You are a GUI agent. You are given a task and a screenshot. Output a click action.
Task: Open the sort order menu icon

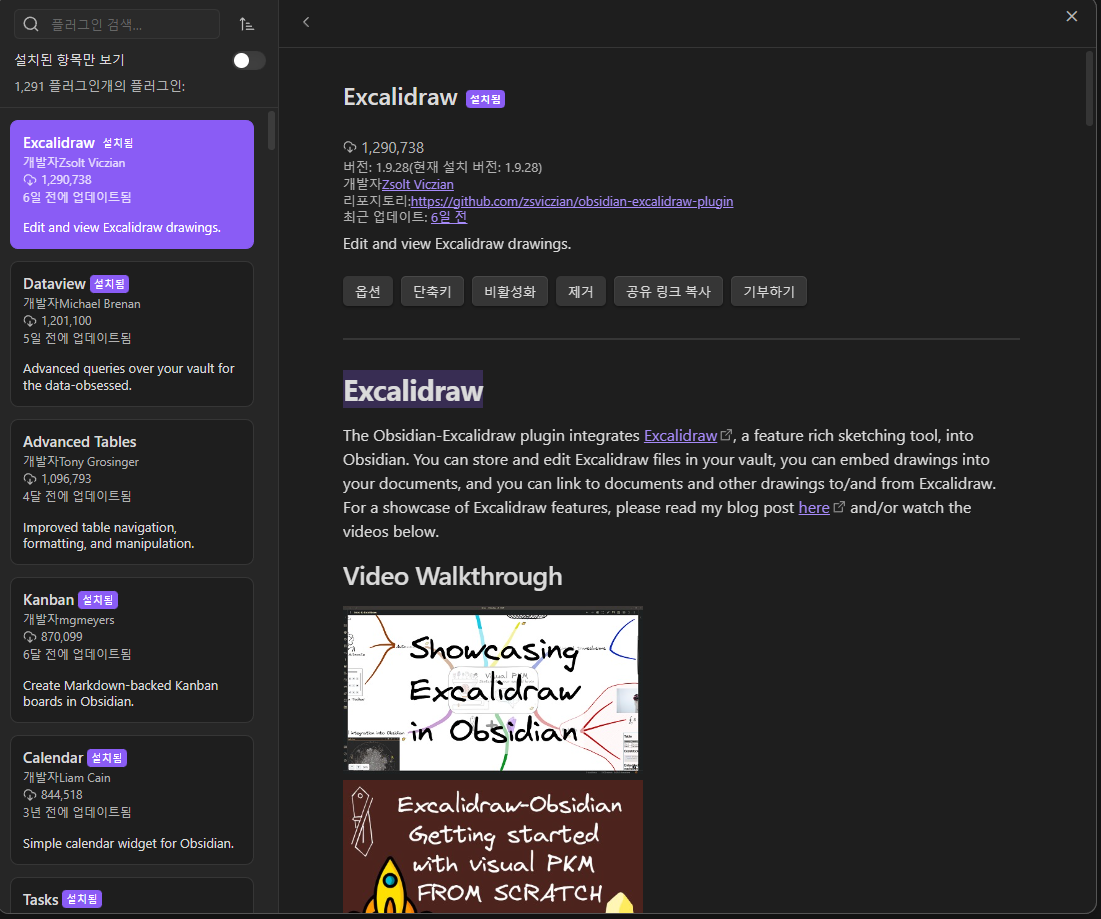(246, 25)
